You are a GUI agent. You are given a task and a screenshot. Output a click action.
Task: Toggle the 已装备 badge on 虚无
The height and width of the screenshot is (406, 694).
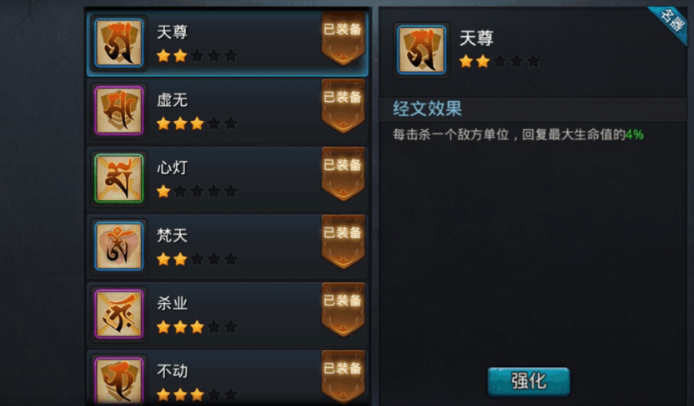343,106
